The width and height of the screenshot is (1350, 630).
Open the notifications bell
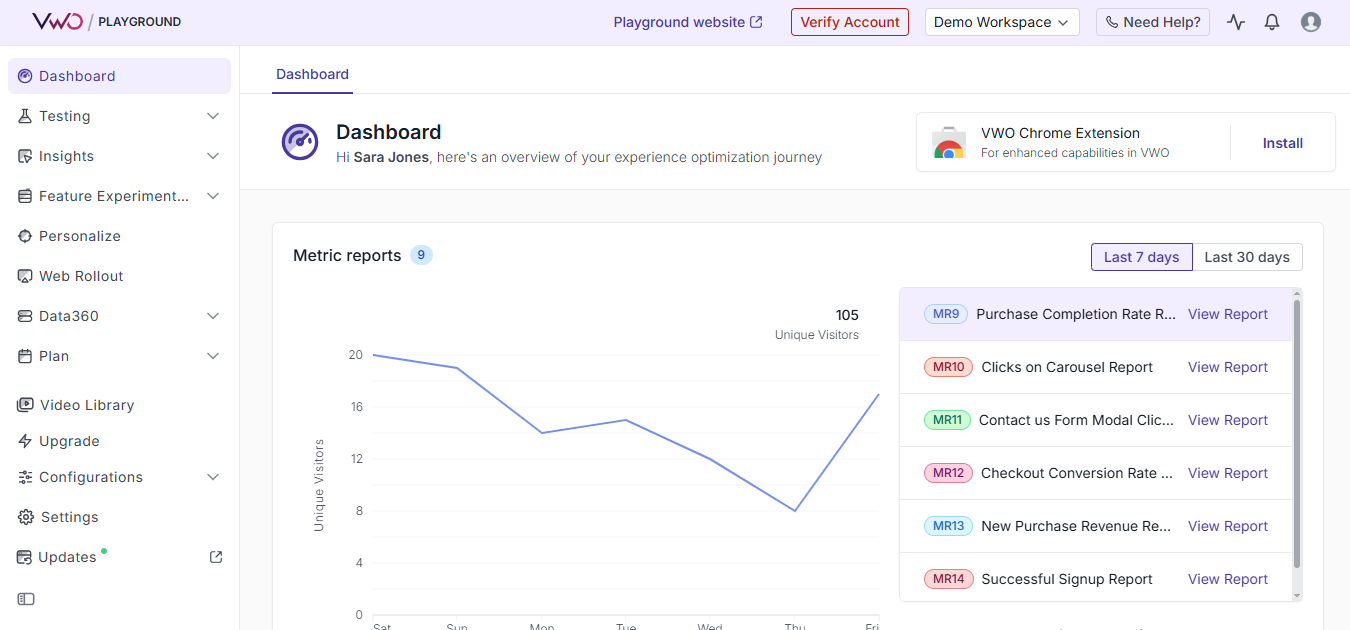(1272, 22)
